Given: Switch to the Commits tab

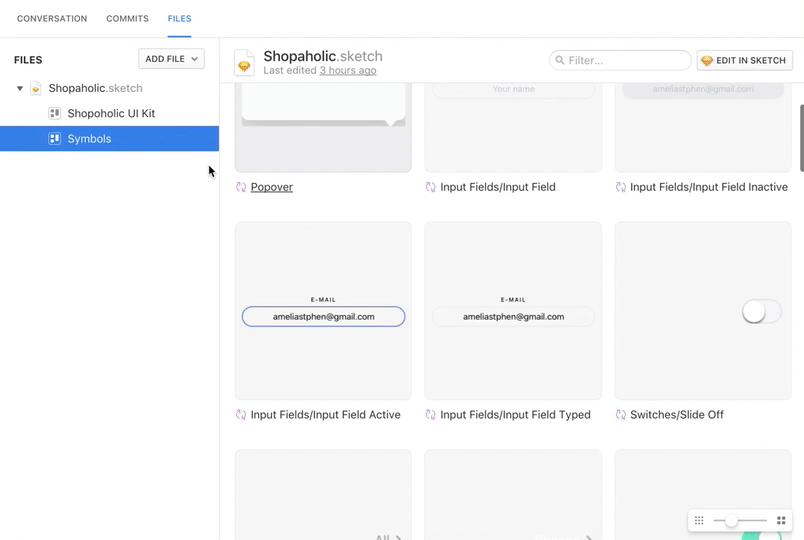Looking at the screenshot, I should point(127,18).
